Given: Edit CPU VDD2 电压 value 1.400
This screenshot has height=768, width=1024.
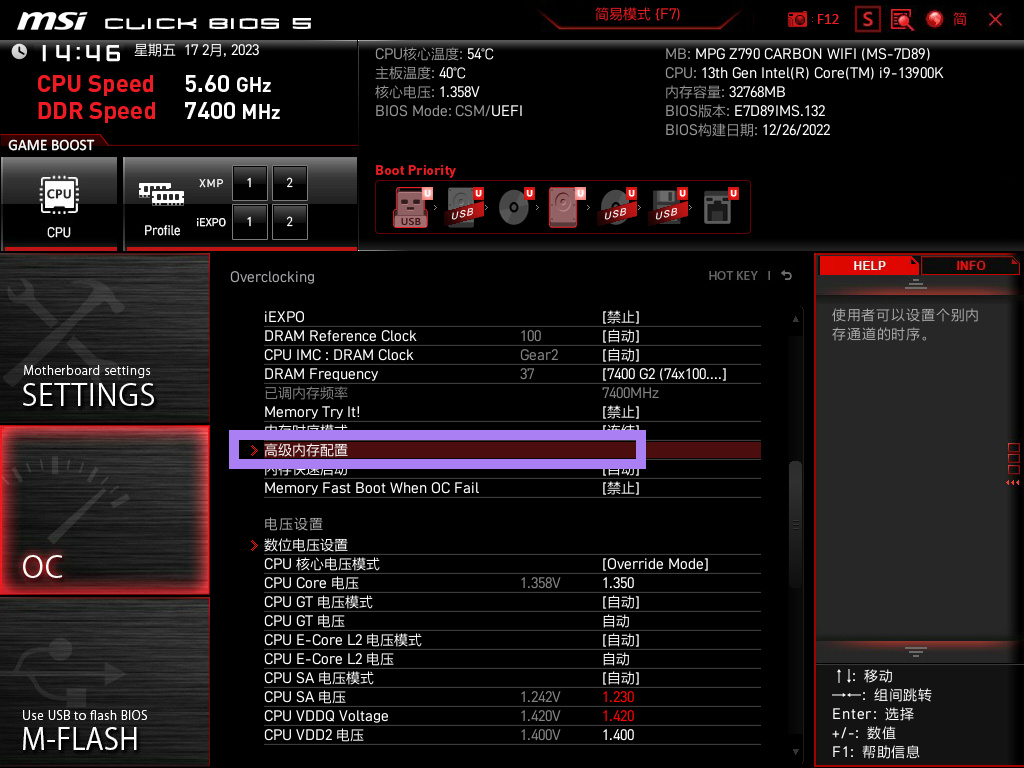Looking at the screenshot, I should (618, 735).
